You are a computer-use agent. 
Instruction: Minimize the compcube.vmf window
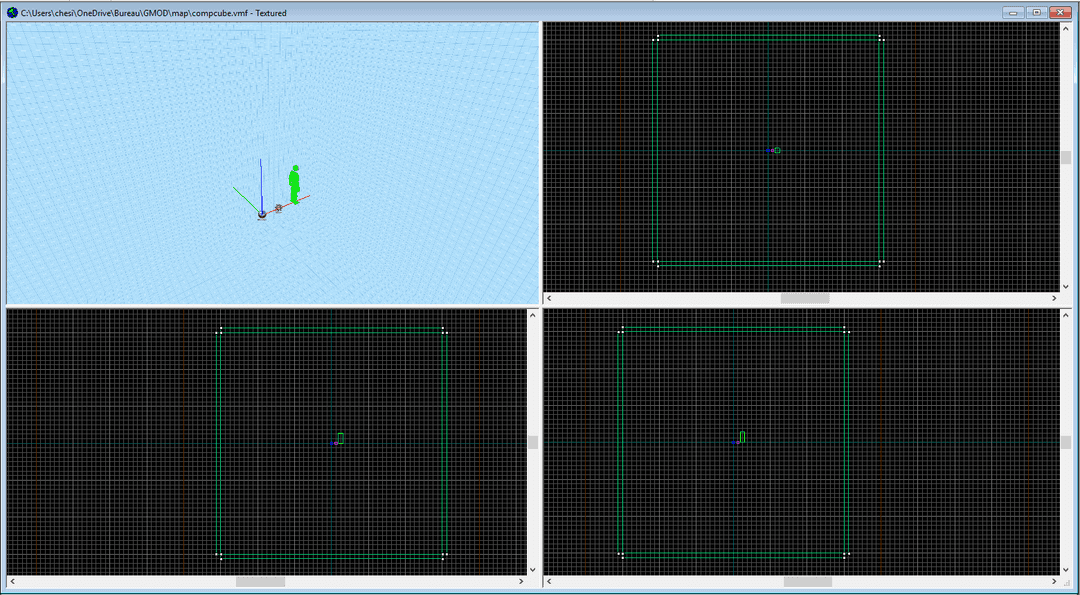tap(1014, 12)
